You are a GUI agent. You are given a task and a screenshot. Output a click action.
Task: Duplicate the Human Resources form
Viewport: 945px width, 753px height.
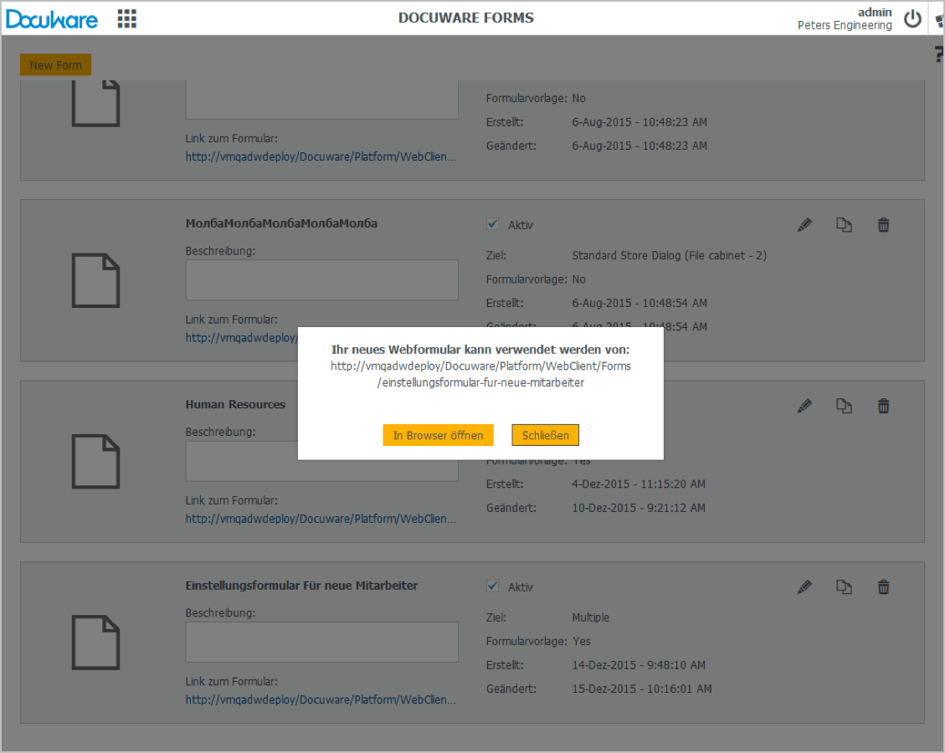point(844,406)
